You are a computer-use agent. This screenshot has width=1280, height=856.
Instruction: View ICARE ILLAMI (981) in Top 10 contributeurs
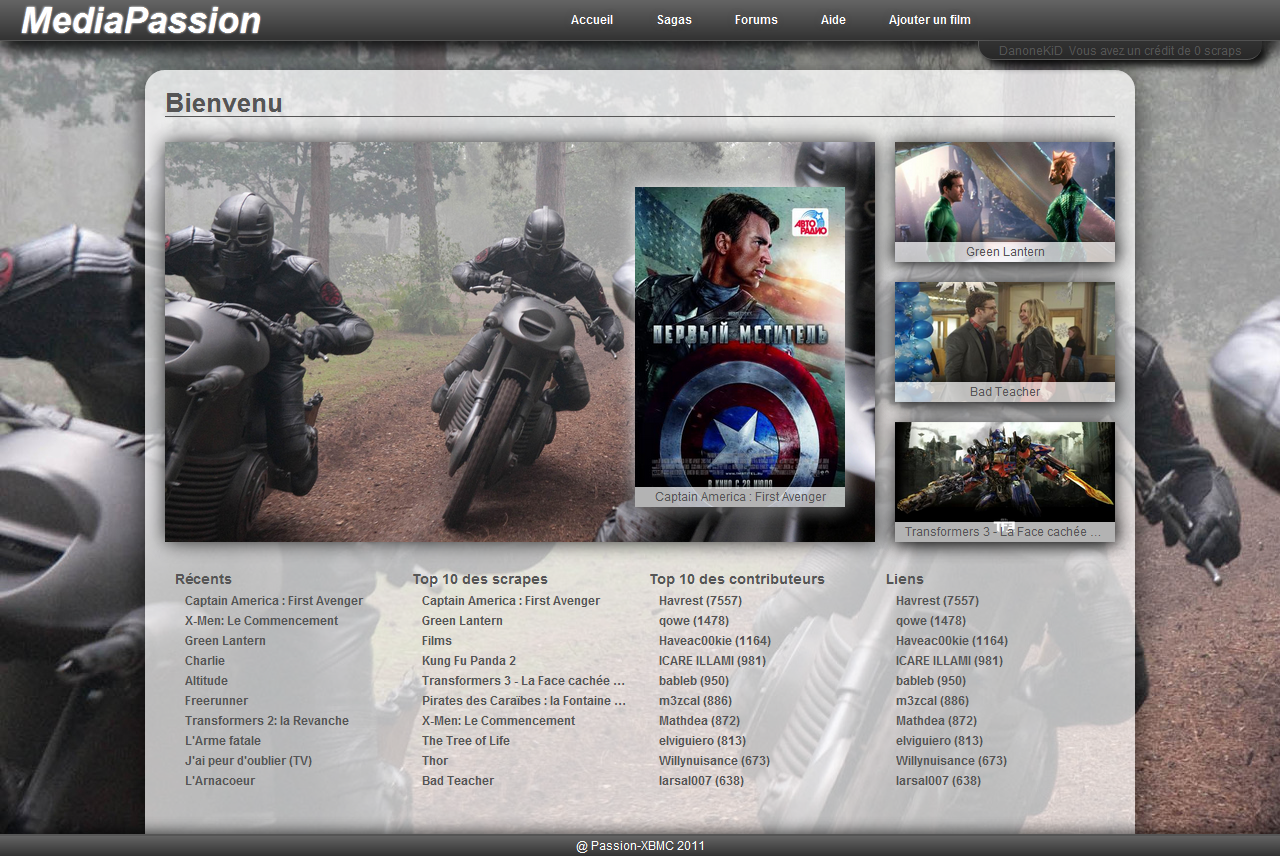[x=712, y=661]
